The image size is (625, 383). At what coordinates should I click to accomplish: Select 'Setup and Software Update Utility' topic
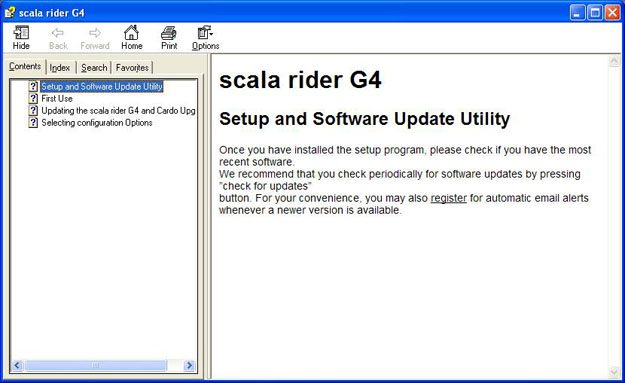coord(102,86)
